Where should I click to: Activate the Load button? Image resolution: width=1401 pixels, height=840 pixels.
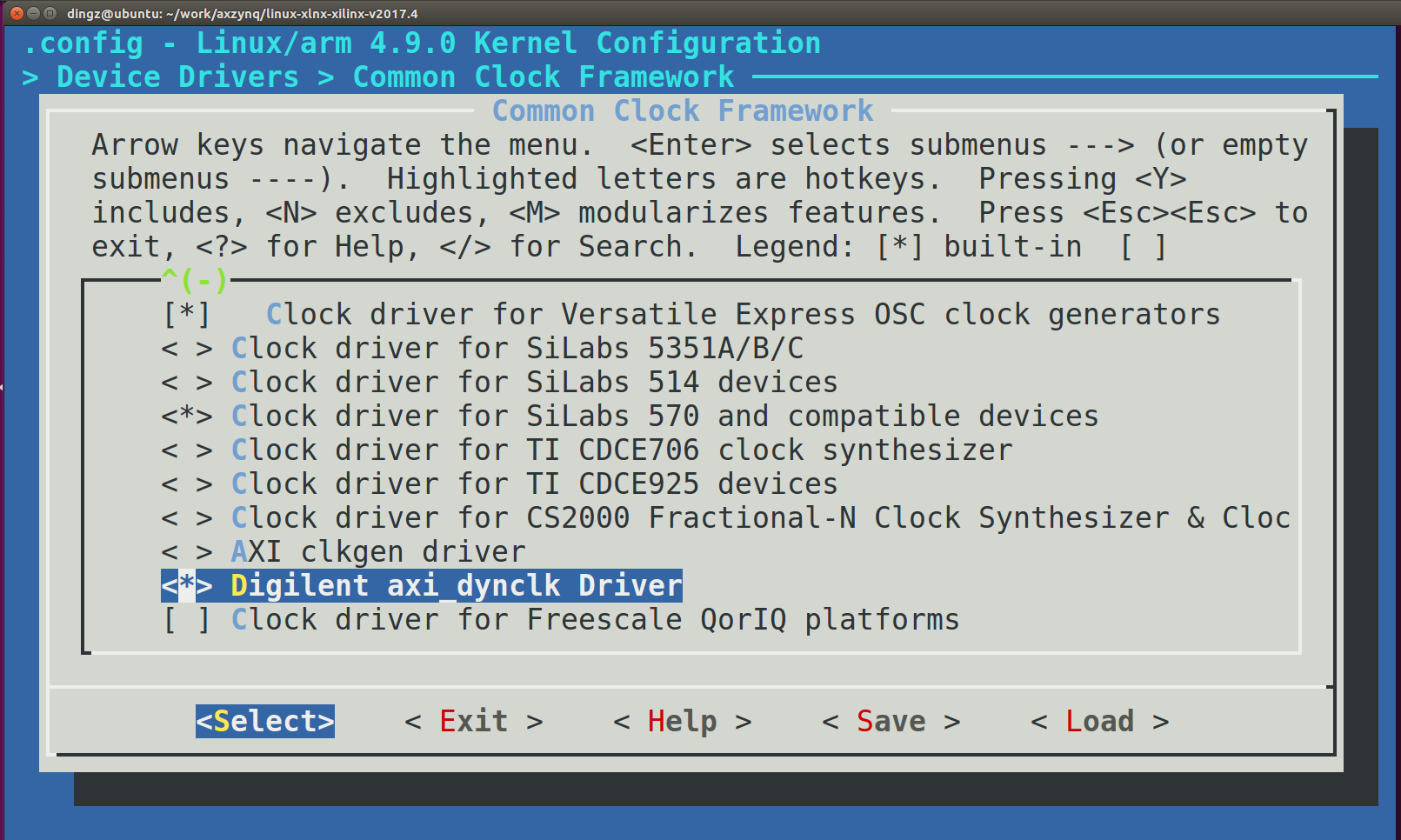coord(1099,721)
